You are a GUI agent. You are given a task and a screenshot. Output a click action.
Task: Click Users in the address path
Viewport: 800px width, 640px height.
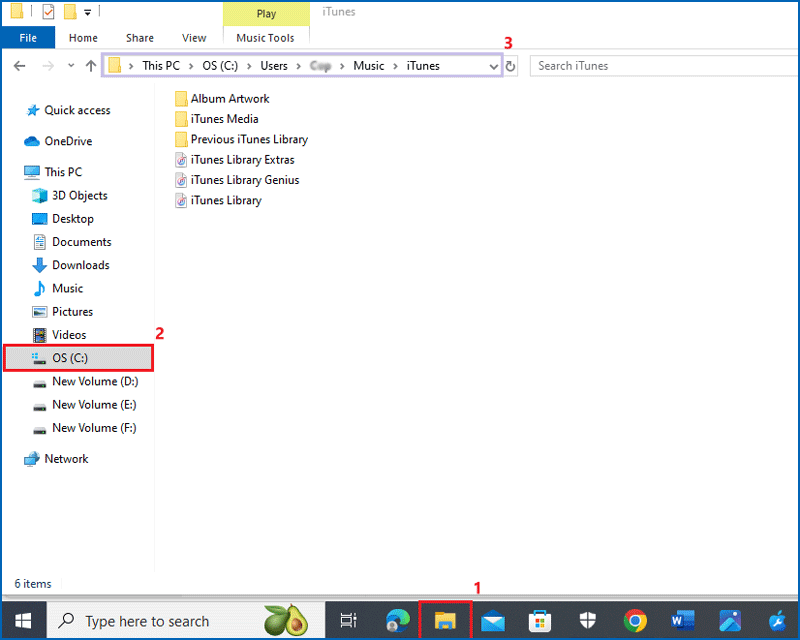(x=274, y=66)
